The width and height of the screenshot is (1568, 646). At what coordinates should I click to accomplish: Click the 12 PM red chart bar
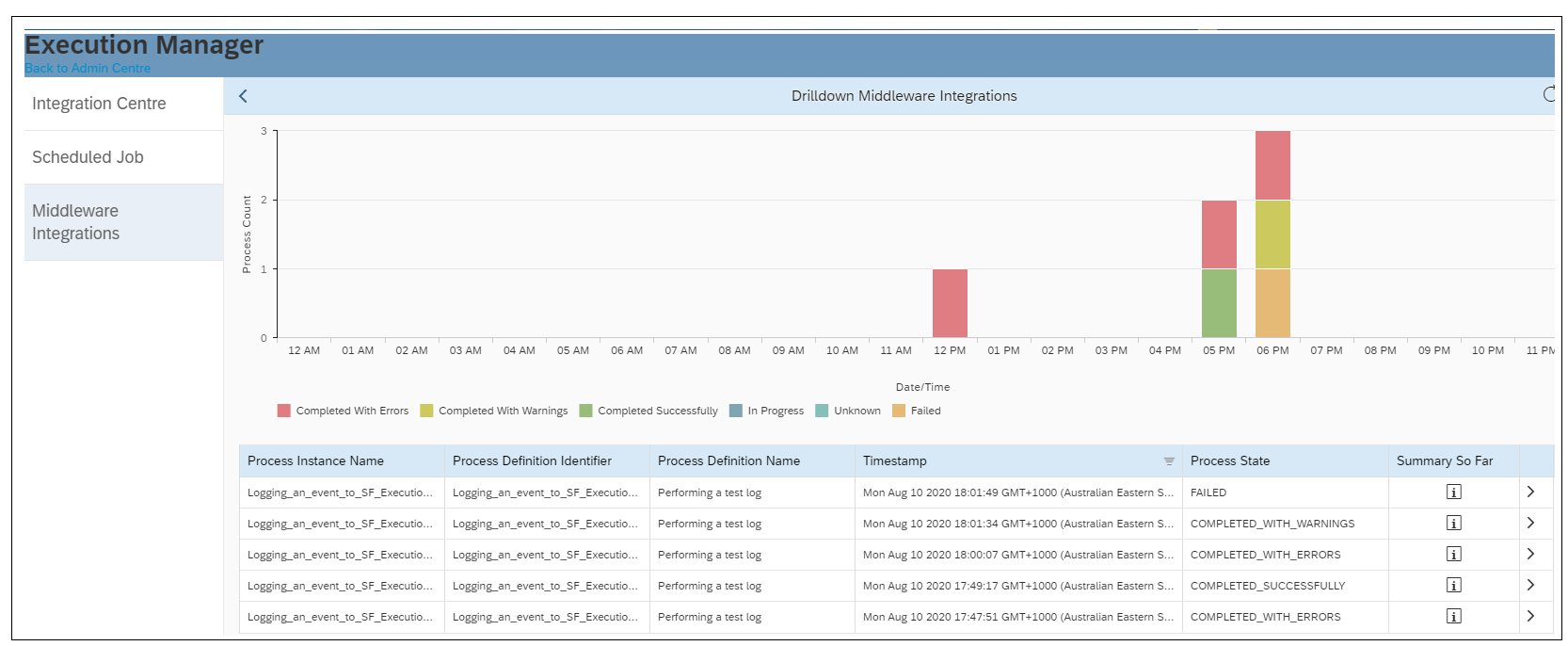[950, 303]
